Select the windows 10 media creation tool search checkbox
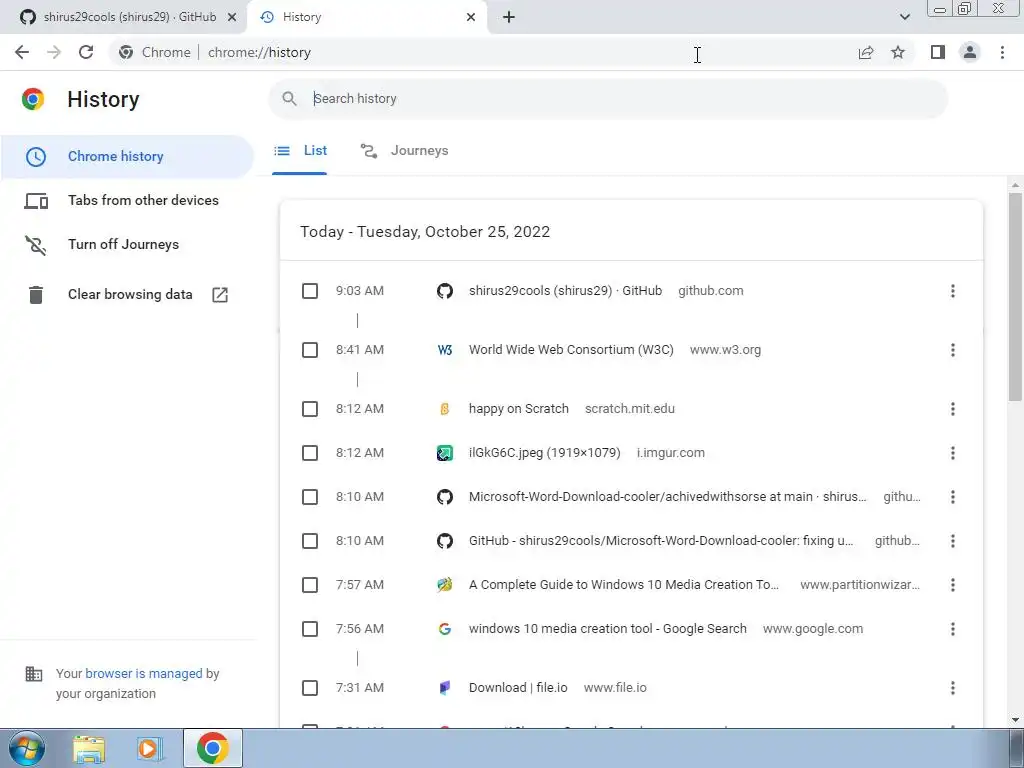 [310, 629]
